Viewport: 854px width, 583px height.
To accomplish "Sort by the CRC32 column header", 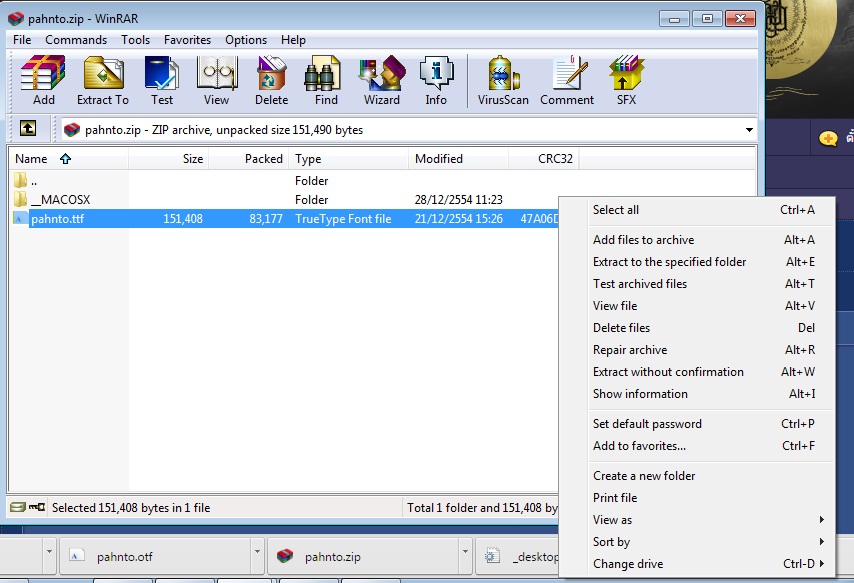I will [544, 159].
